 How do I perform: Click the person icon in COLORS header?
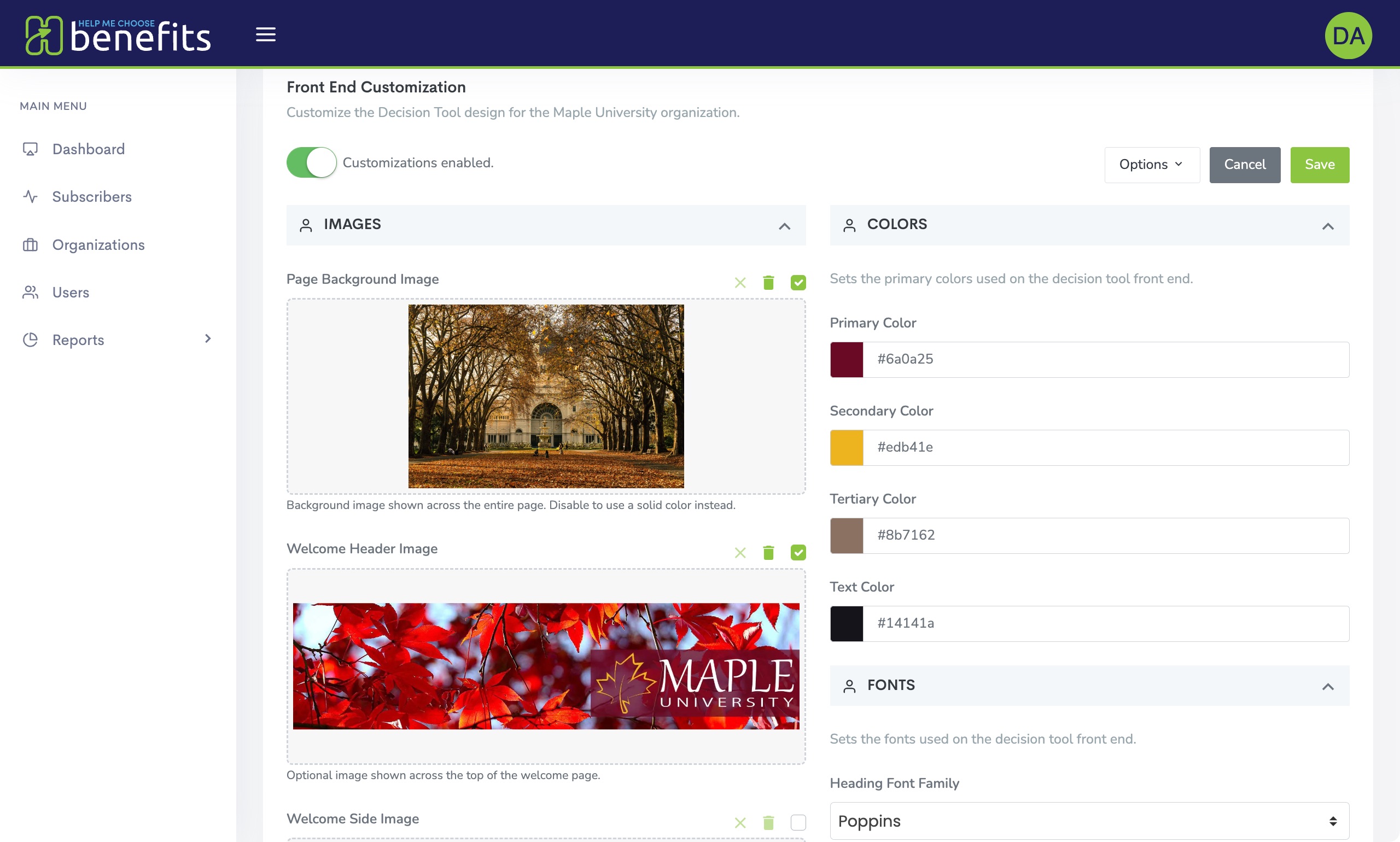pos(849,226)
